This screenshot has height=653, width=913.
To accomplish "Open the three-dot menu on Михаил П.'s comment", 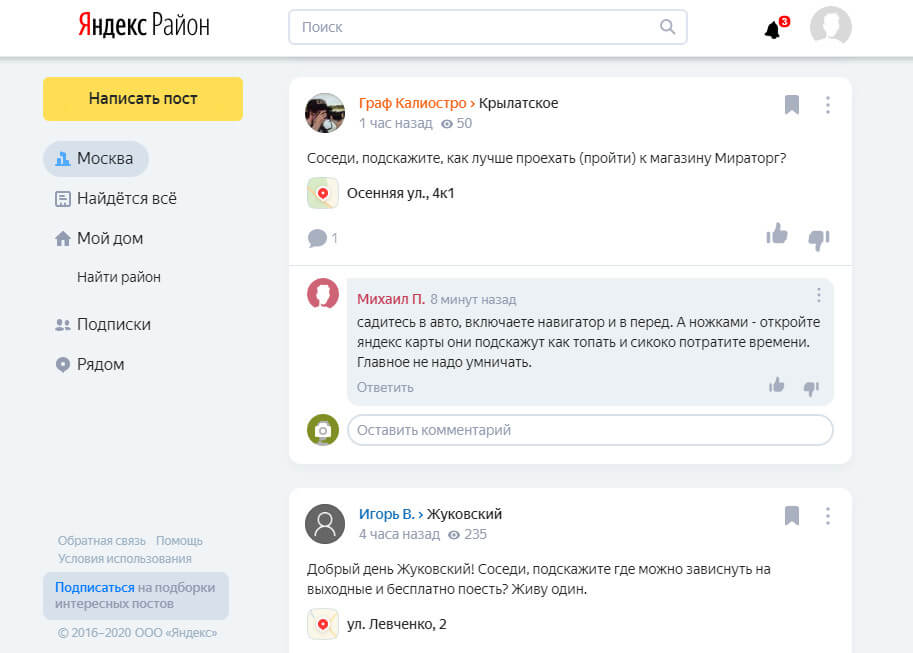I will click(x=818, y=295).
